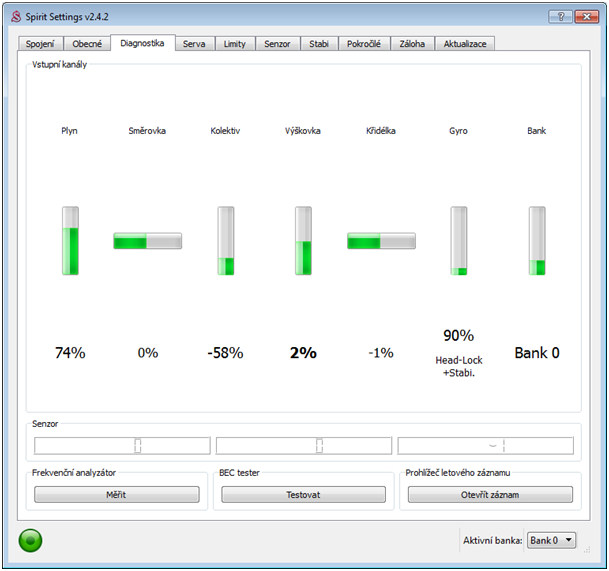Open the Aktivní banka dropdown
The image size is (609, 571).
551,540
